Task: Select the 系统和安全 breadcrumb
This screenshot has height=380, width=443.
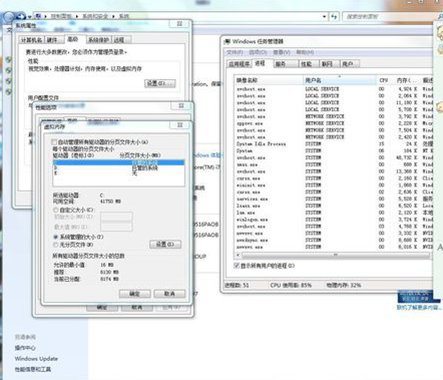Action: tap(95, 16)
